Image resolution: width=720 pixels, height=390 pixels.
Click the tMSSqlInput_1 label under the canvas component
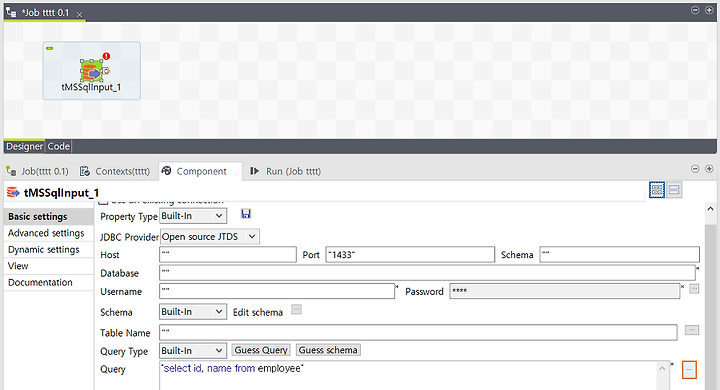pos(91,87)
